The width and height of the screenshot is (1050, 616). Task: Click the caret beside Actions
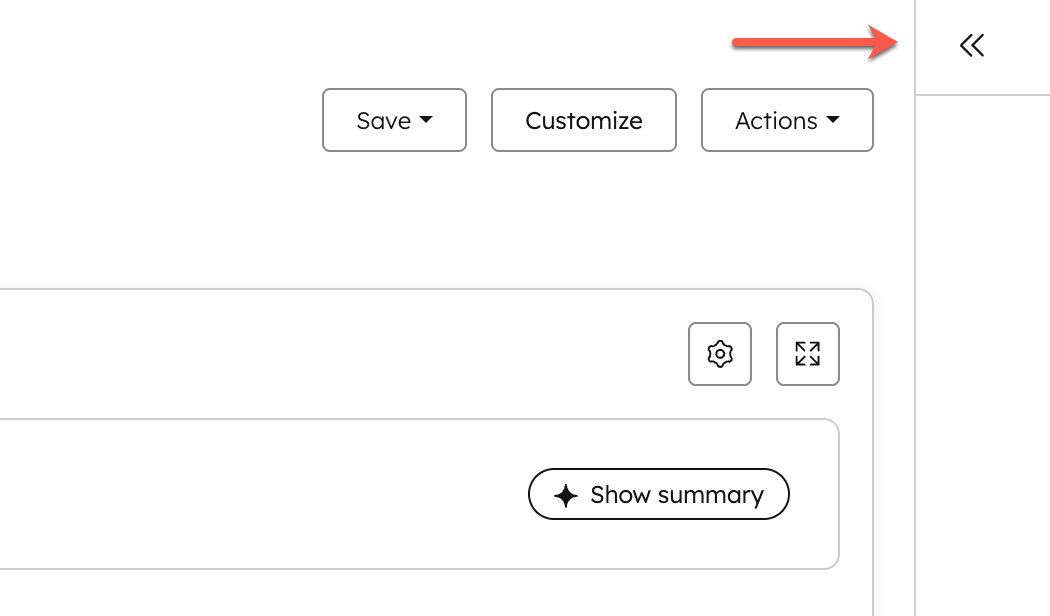tap(832, 120)
